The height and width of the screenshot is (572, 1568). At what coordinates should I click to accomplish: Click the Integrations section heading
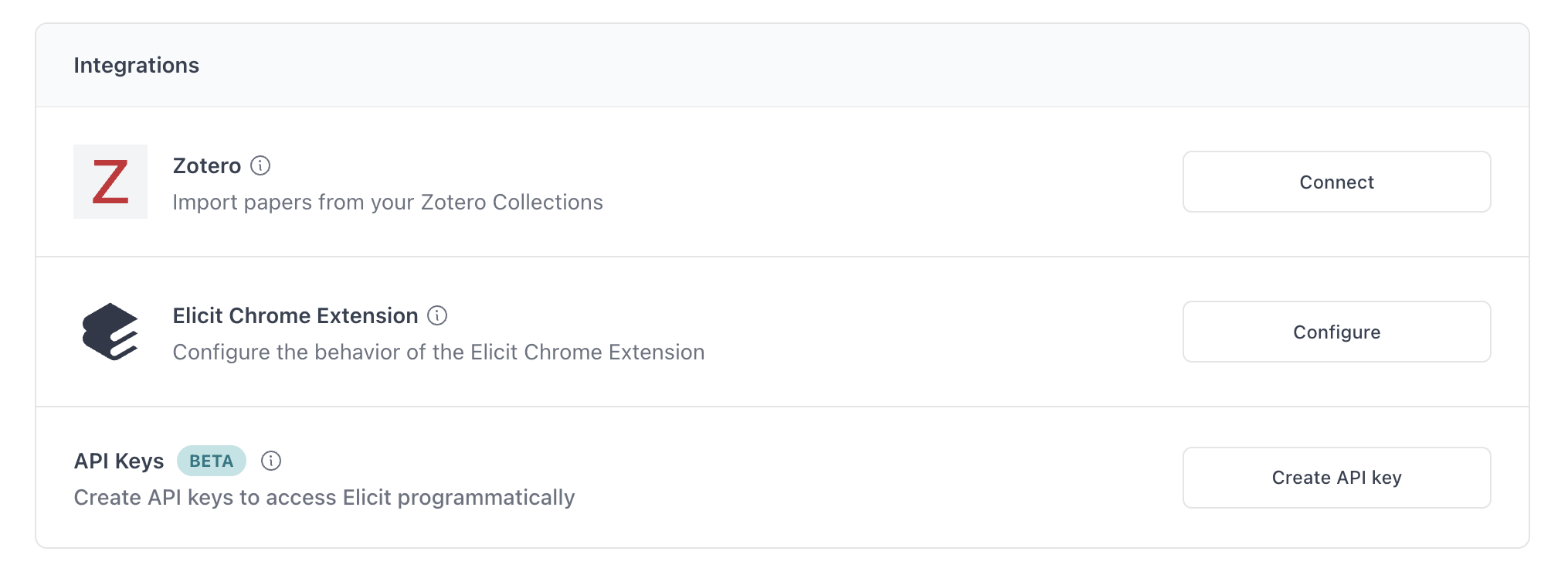137,65
